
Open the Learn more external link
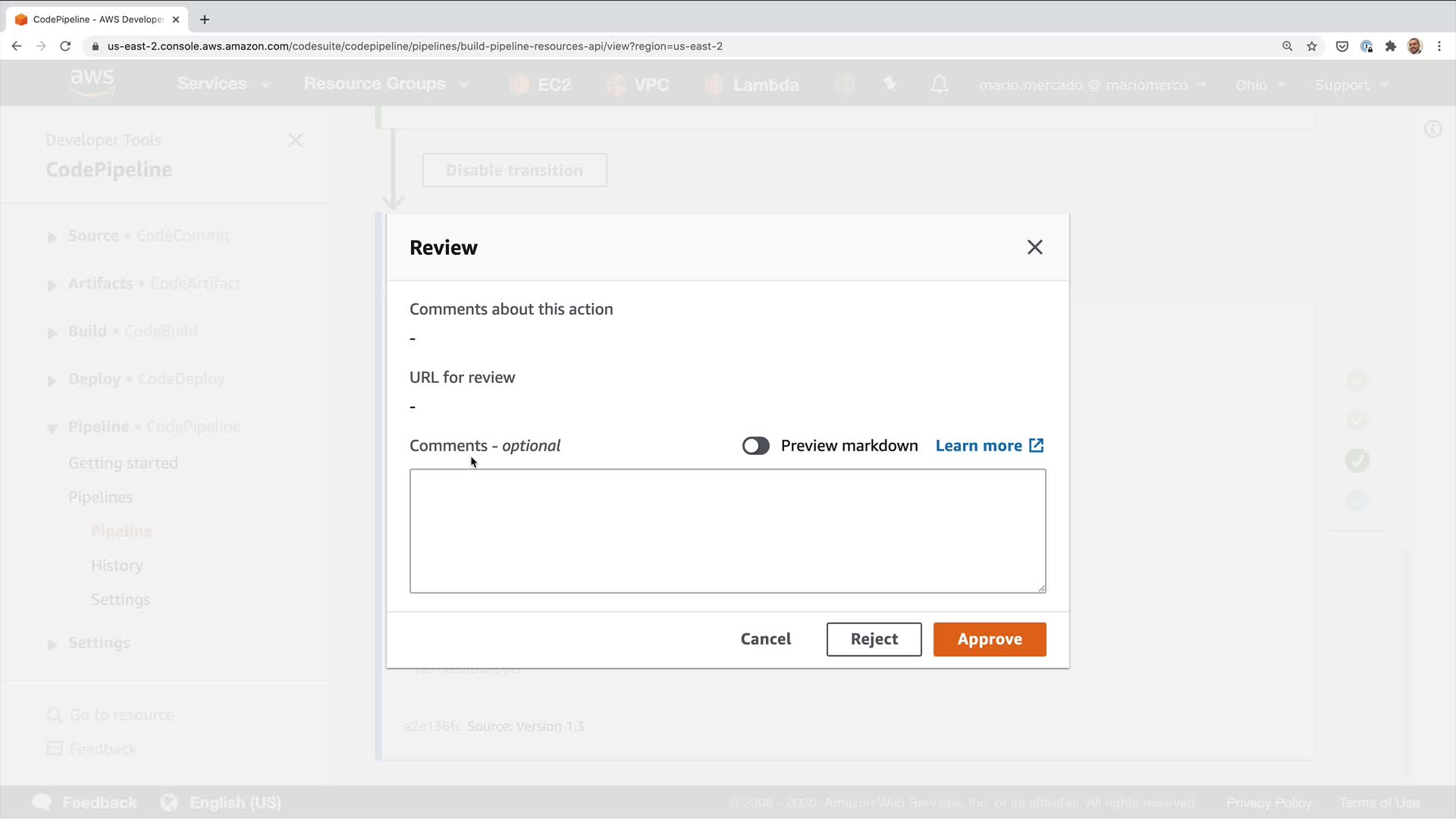click(989, 446)
